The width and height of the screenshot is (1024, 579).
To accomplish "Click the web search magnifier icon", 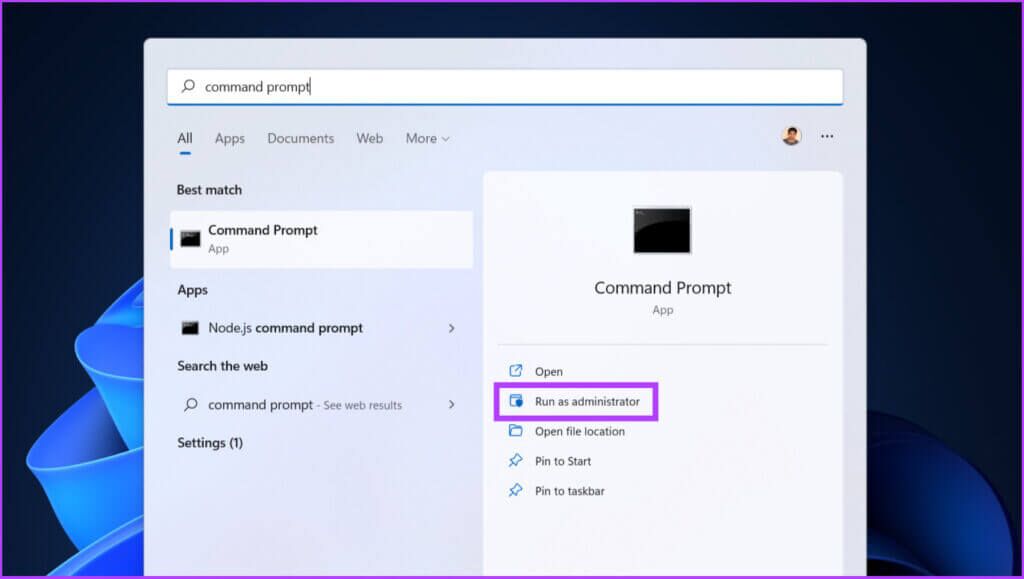I will 191,405.
